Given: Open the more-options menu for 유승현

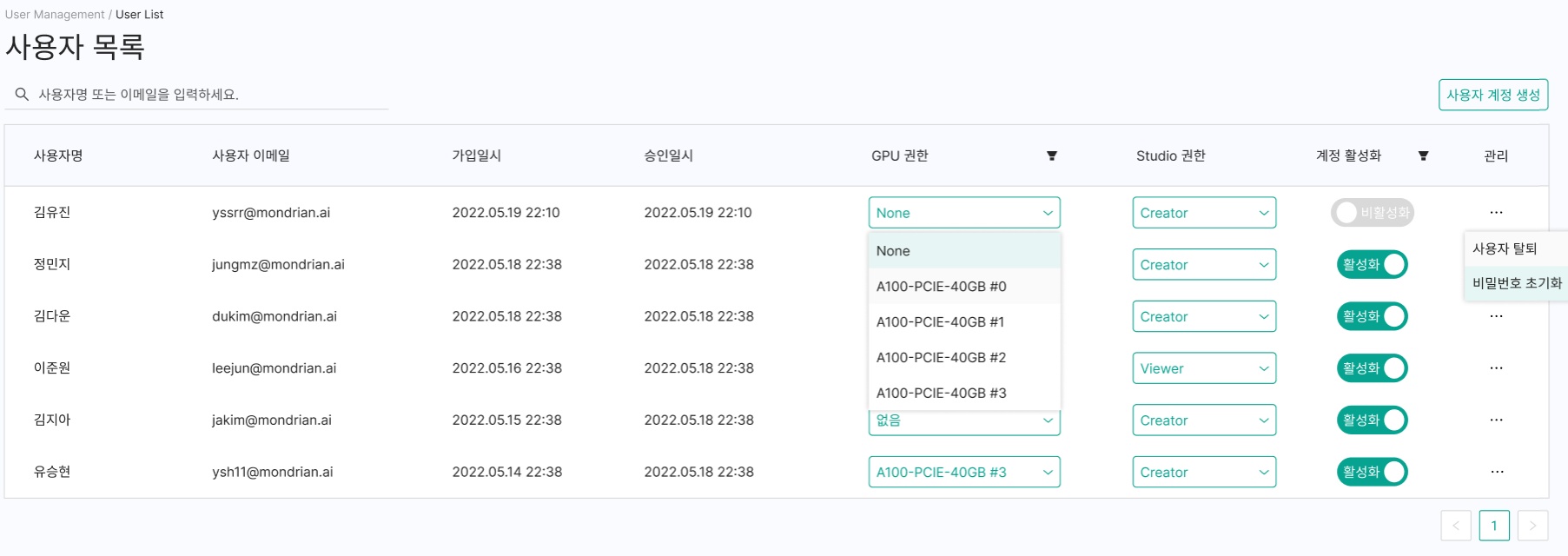Looking at the screenshot, I should 1496,472.
